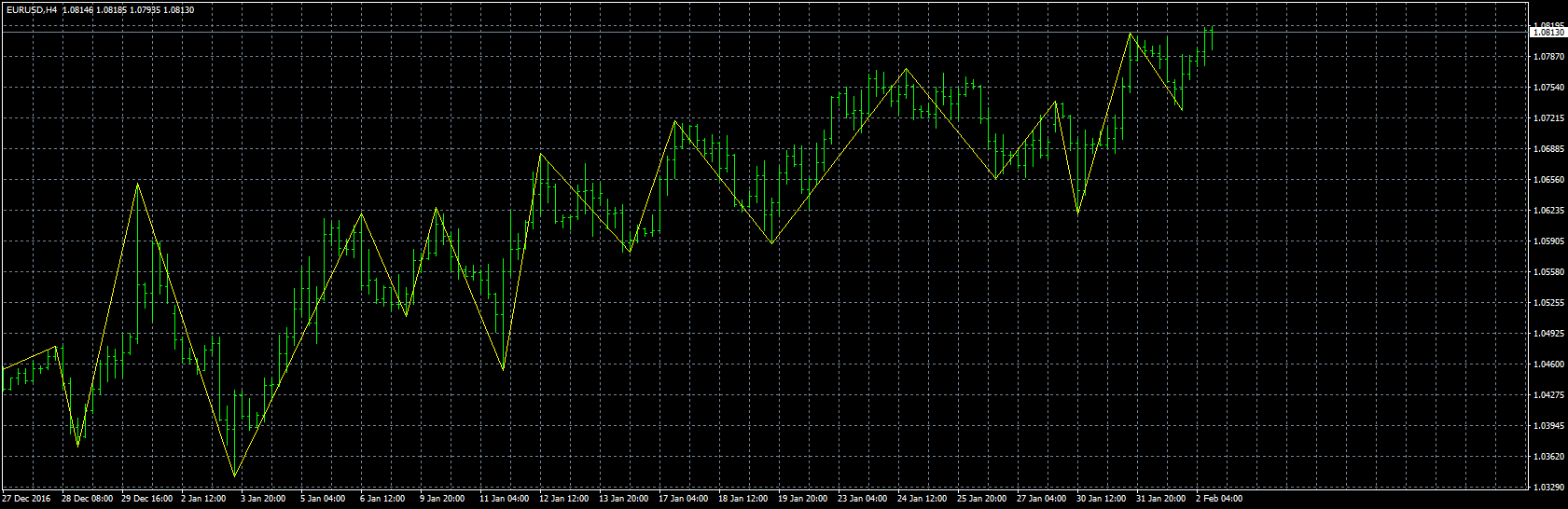
Task: Click the 31 Jan 20:00 time label
Action: (1161, 499)
